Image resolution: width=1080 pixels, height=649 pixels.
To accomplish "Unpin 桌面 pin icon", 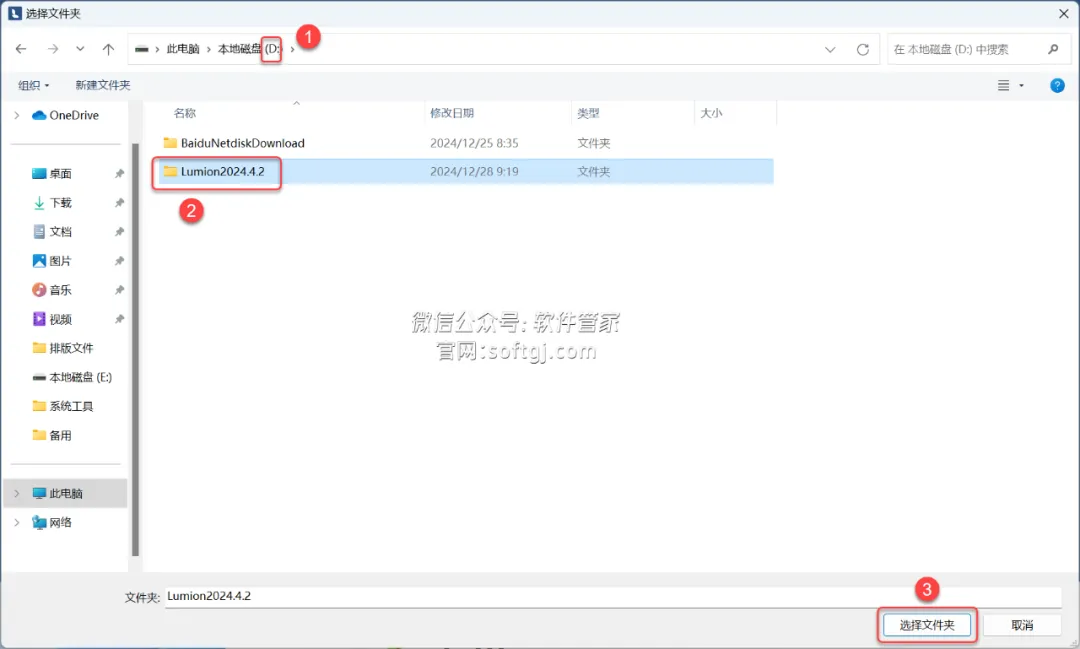I will pyautogui.click(x=119, y=174).
